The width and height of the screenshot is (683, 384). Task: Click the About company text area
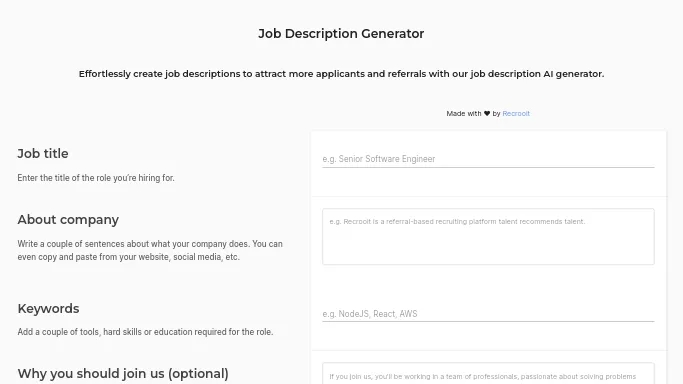(488, 236)
